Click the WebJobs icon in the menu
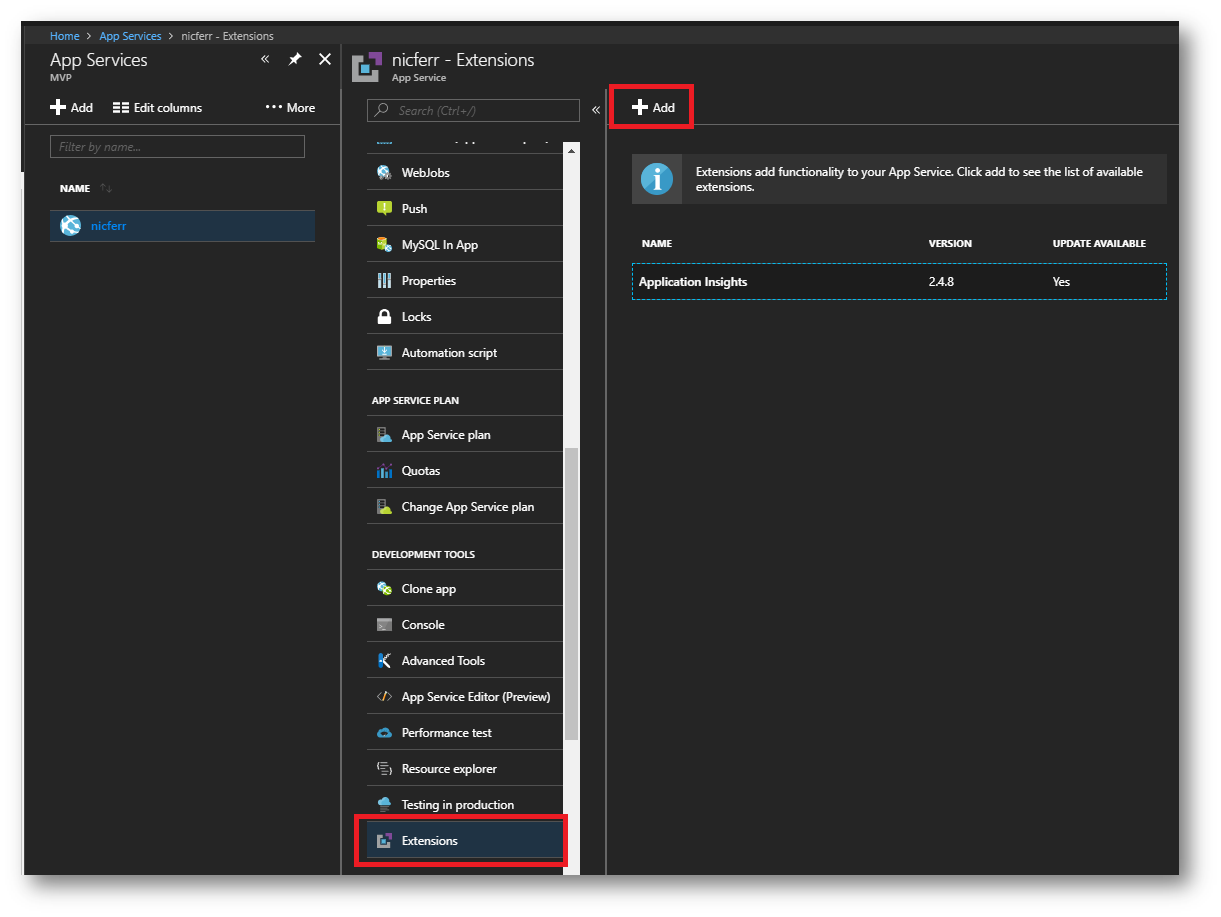Viewport: 1221px width, 917px height. click(x=384, y=173)
